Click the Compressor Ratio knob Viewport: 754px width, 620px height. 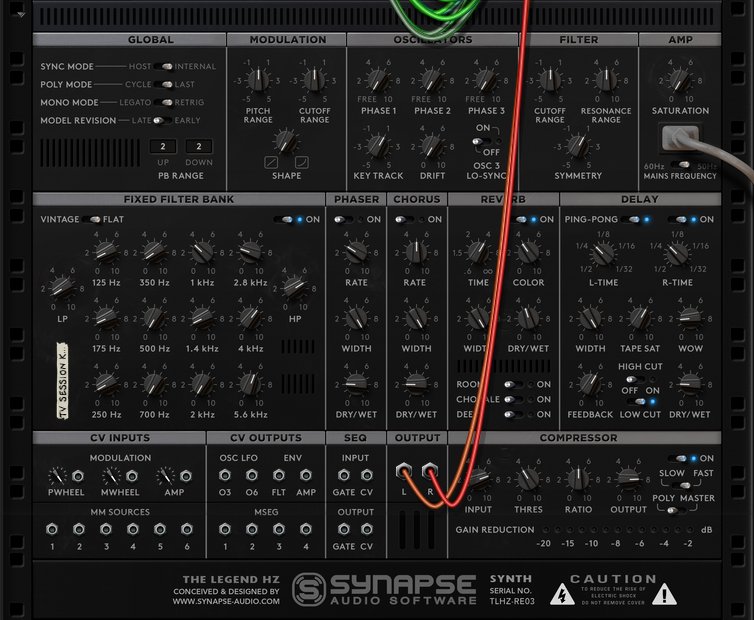(576, 480)
